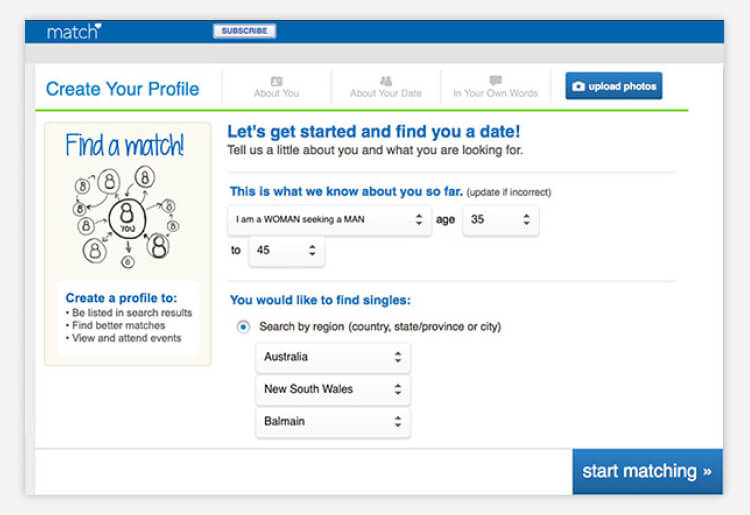Open the minimum age 35 dropdown

[x=500, y=220]
